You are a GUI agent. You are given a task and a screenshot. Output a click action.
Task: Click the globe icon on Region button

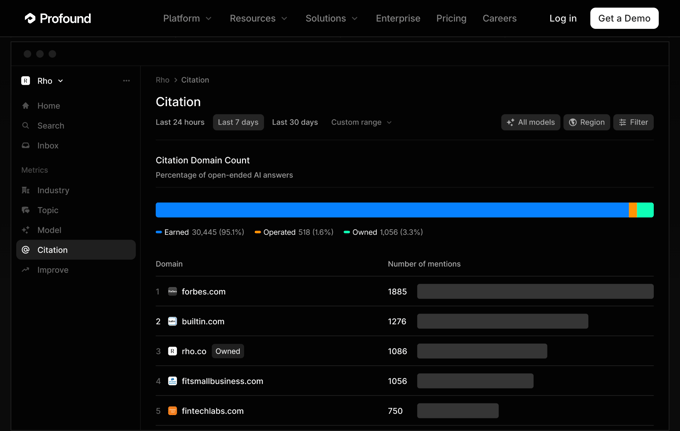(x=572, y=122)
